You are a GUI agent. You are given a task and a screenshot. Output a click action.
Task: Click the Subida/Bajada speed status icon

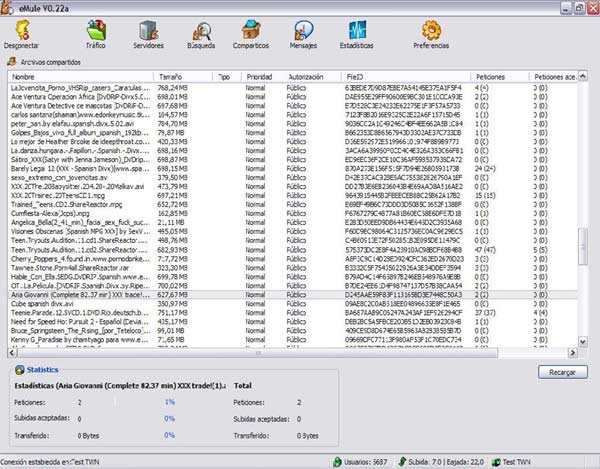(402, 462)
